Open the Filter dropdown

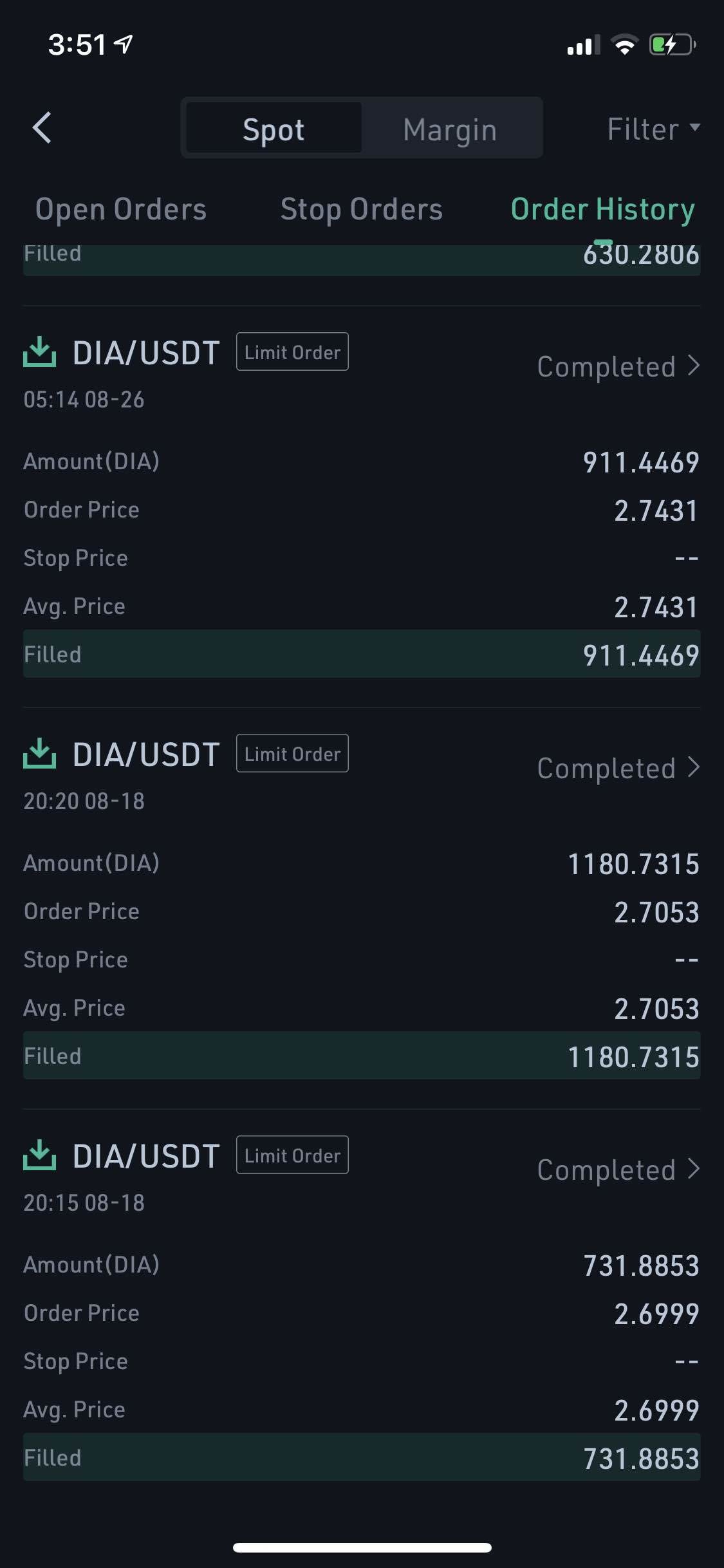(x=653, y=129)
